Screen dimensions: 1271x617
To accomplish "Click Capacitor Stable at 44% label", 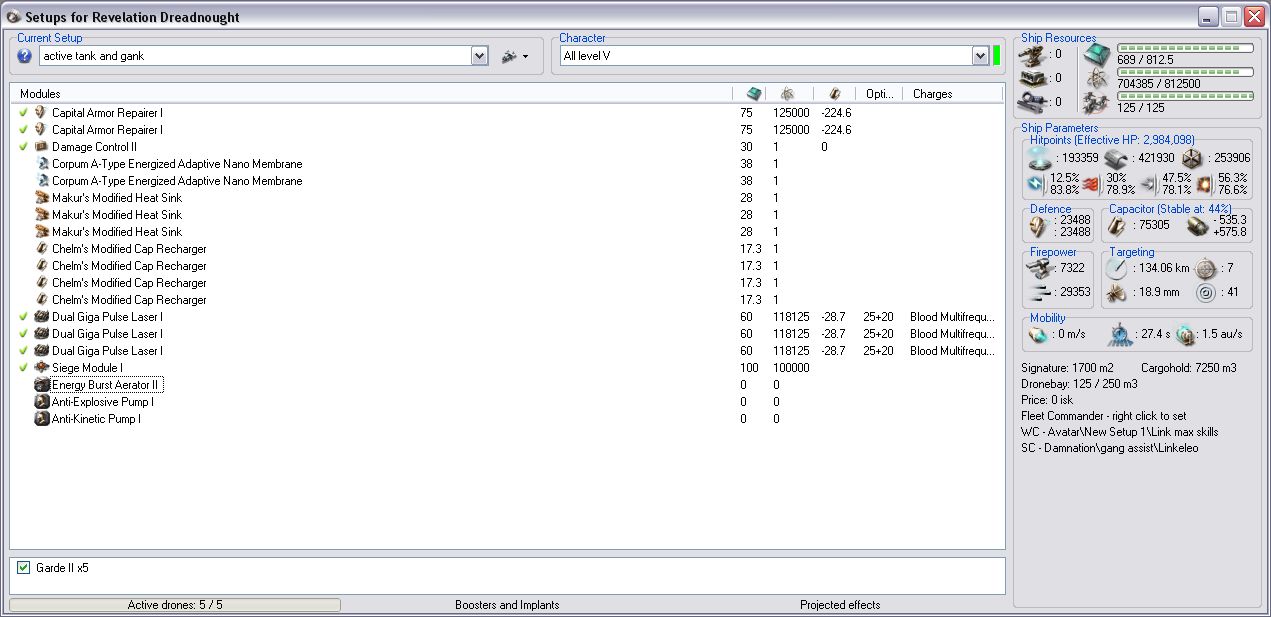I will point(1170,209).
